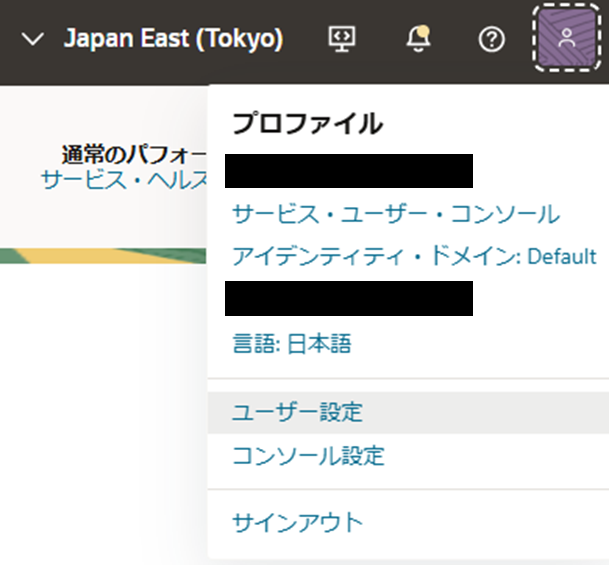Image resolution: width=609 pixels, height=565 pixels.
Task: Open the サービス・ヘルス link
Action: [124, 180]
